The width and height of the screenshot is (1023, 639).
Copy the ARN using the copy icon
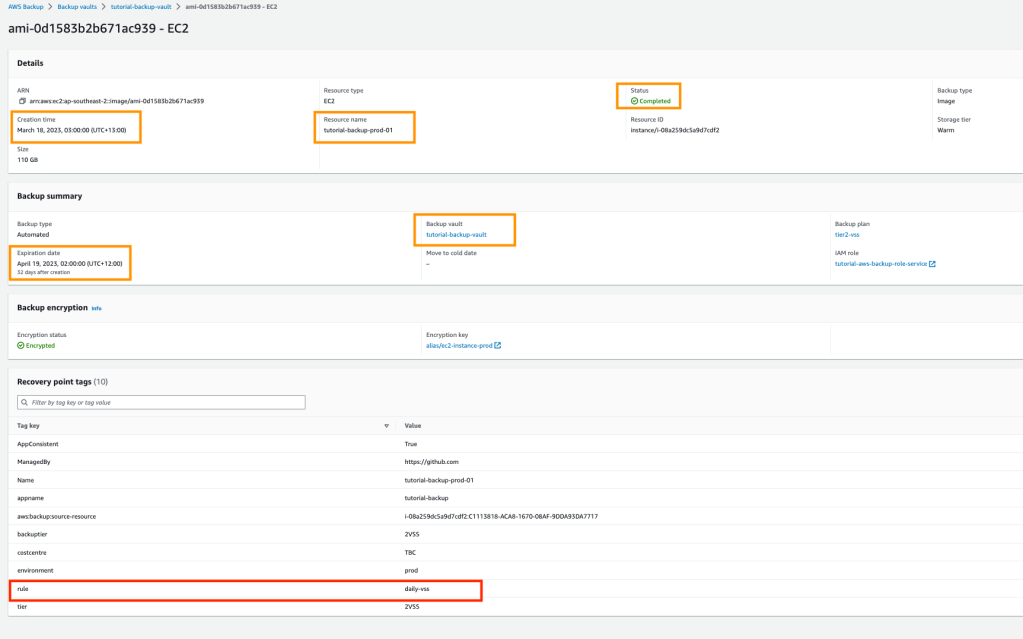click(22, 101)
